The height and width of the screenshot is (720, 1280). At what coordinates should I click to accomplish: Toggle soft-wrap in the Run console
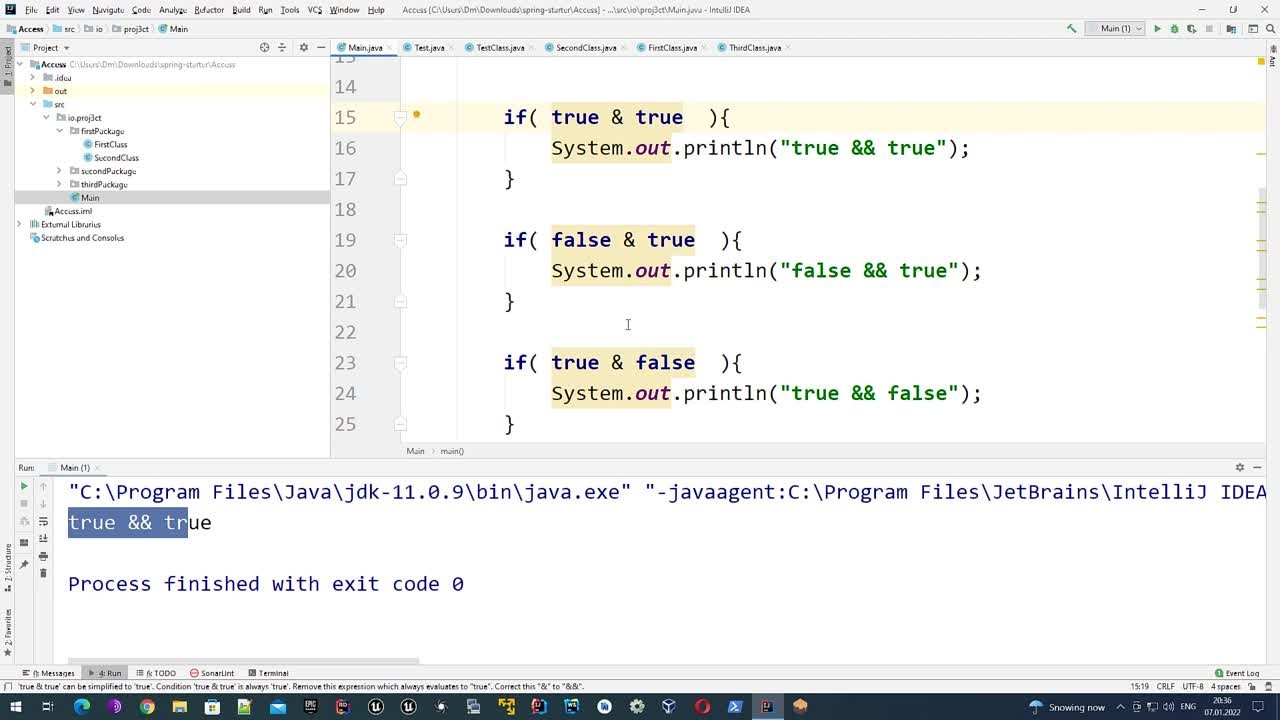(43, 522)
